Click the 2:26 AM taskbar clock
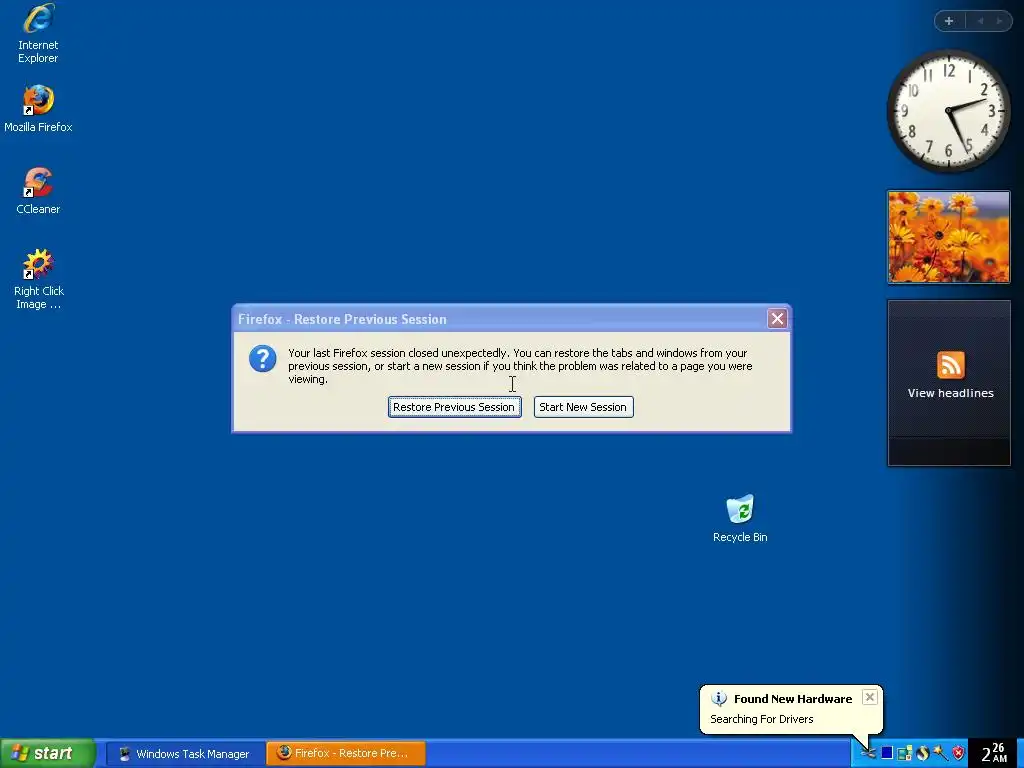 [x=994, y=754]
